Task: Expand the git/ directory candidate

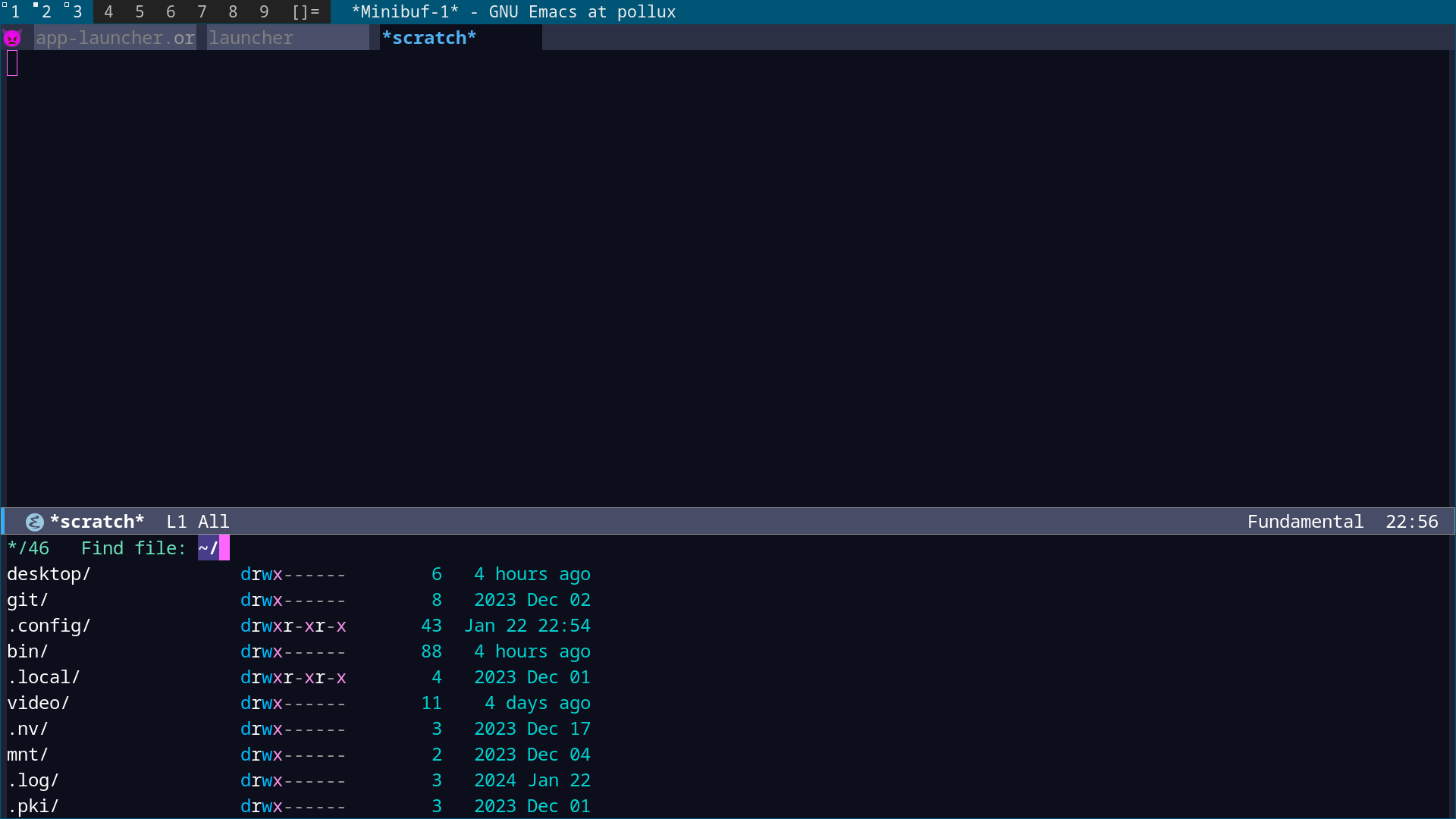Action: pos(27,599)
